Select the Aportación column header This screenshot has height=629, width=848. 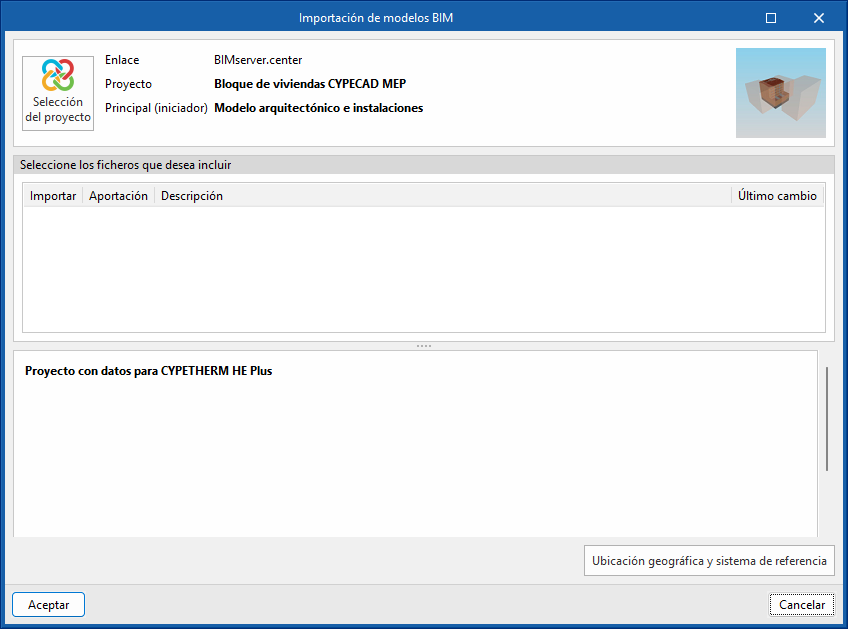pyautogui.click(x=118, y=196)
